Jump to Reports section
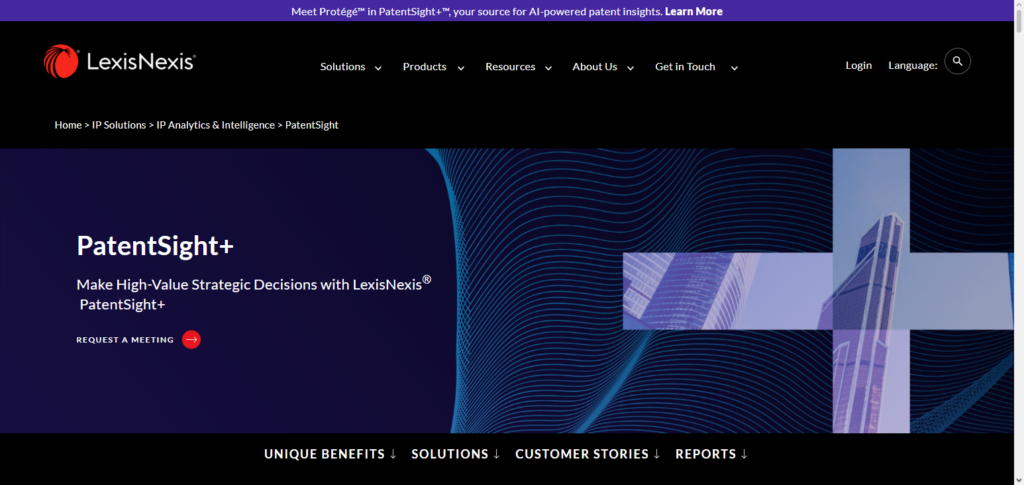 click(x=712, y=454)
